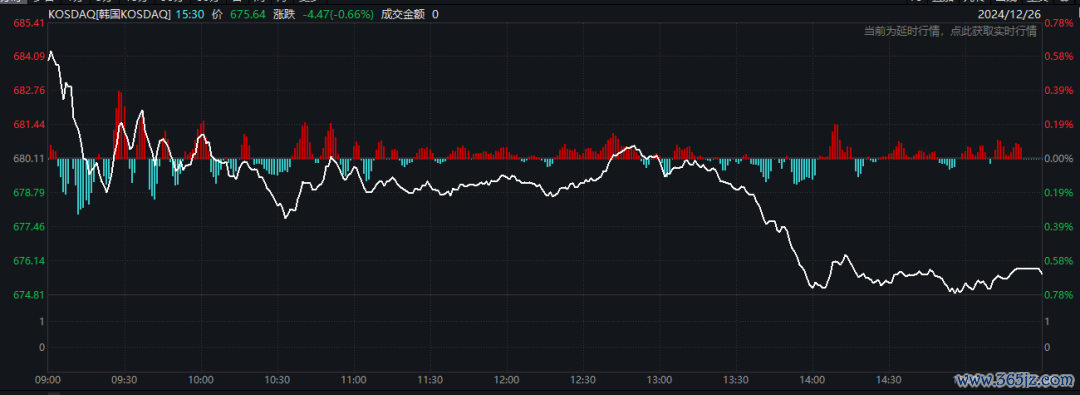The height and width of the screenshot is (395, 1080).
Task: Click the tallest red volume bar near 09:30
Action: coord(119,125)
